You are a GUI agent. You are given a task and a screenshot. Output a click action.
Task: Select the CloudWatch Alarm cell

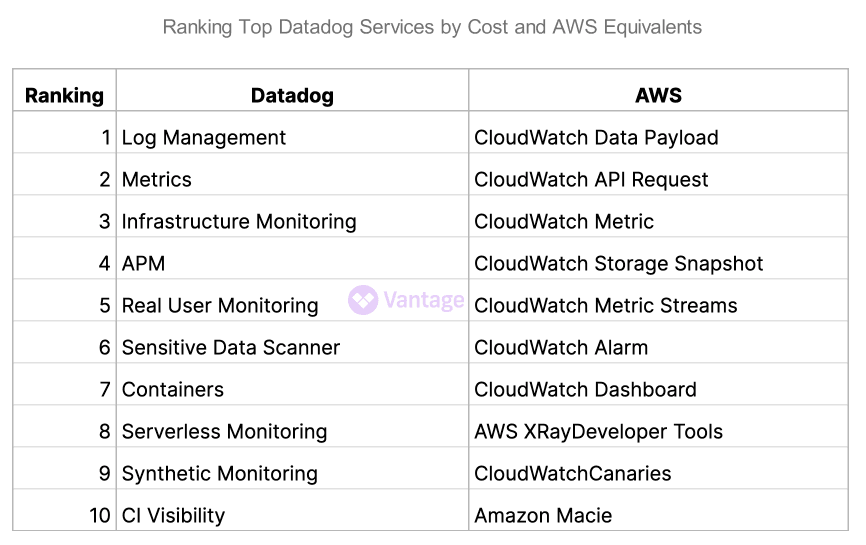[x=561, y=348]
